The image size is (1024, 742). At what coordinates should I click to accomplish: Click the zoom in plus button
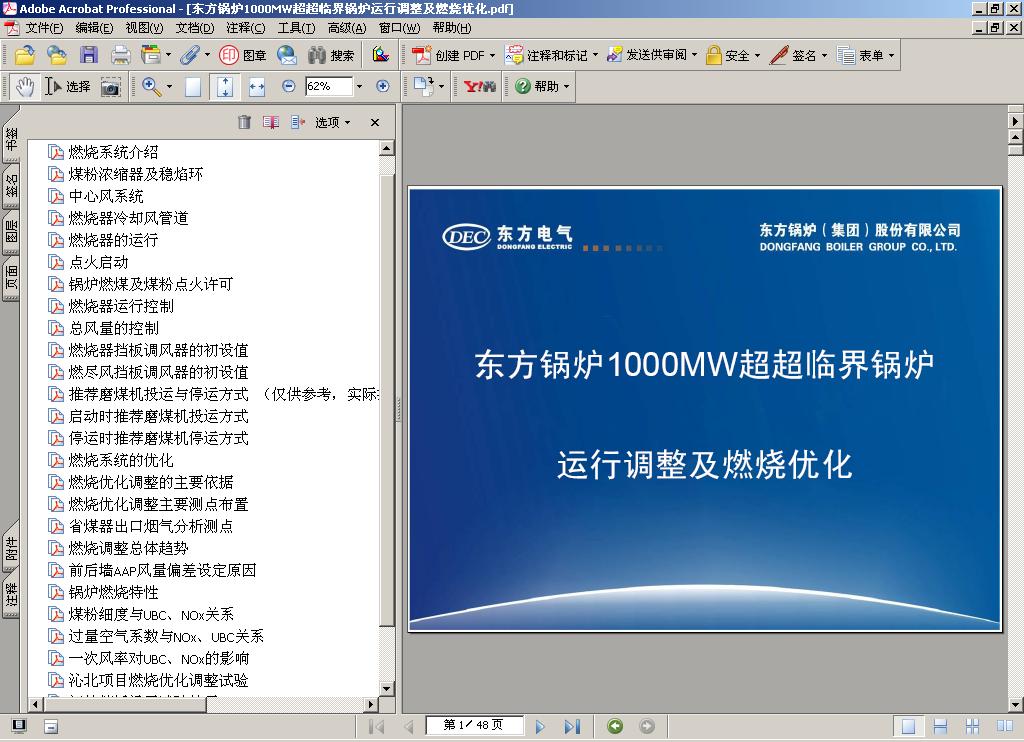[383, 86]
